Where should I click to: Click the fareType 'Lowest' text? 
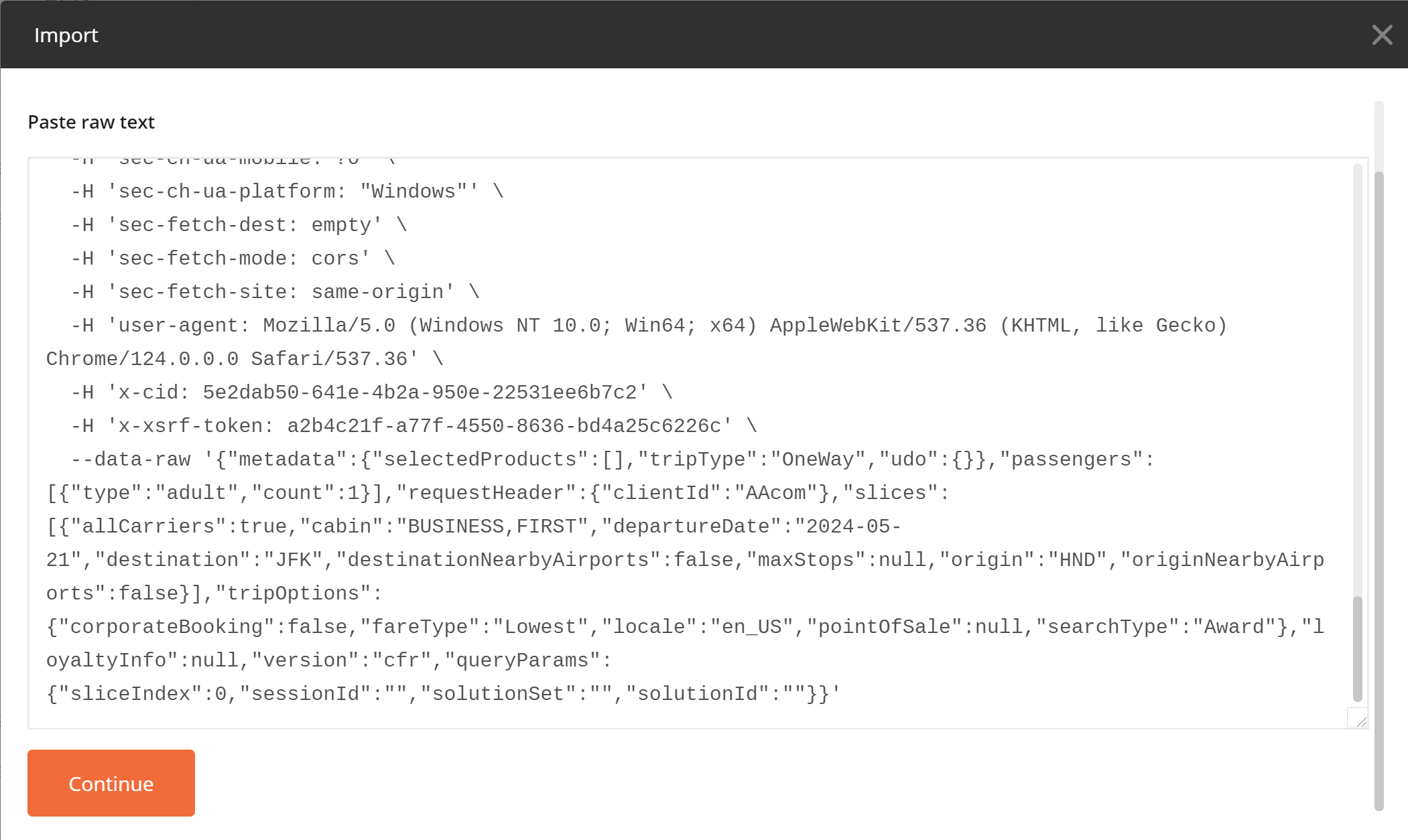point(540,627)
